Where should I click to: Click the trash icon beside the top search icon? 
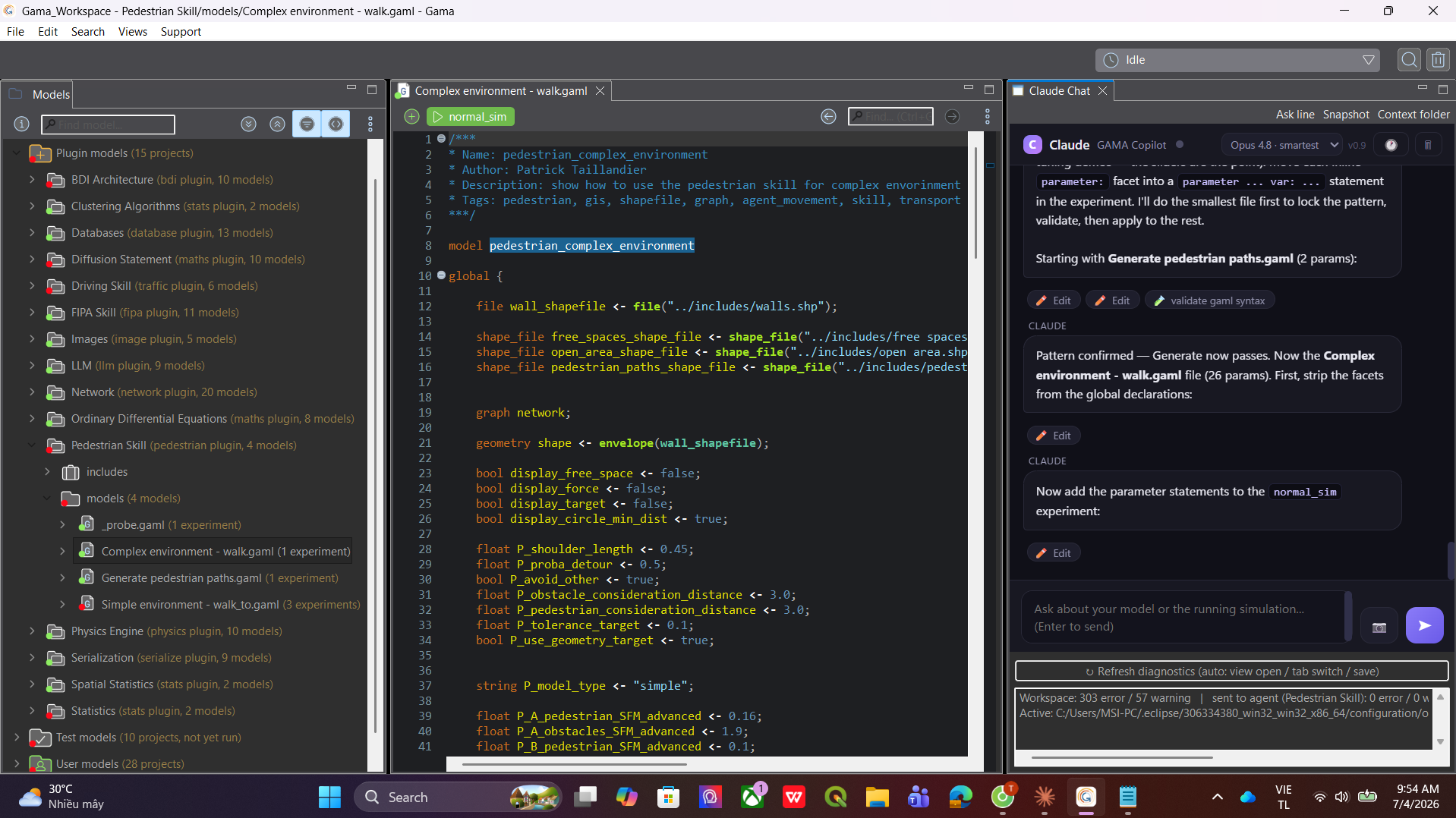pyautogui.click(x=1438, y=60)
